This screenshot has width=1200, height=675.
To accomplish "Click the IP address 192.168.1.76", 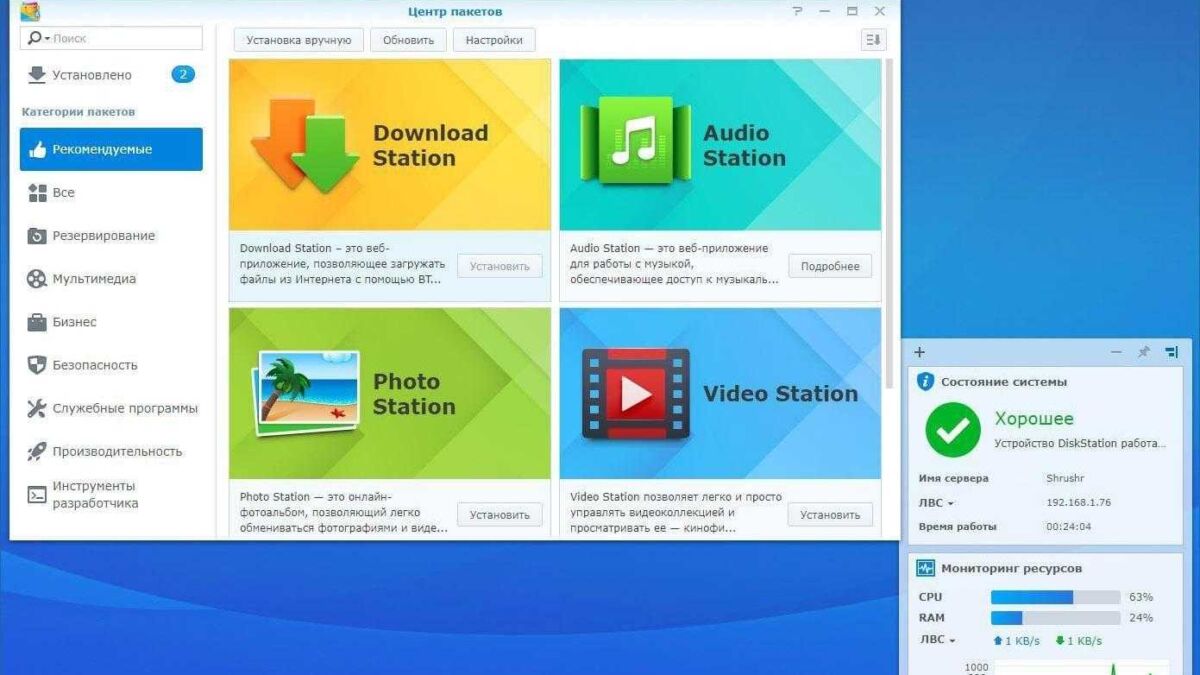I will (1078, 503).
